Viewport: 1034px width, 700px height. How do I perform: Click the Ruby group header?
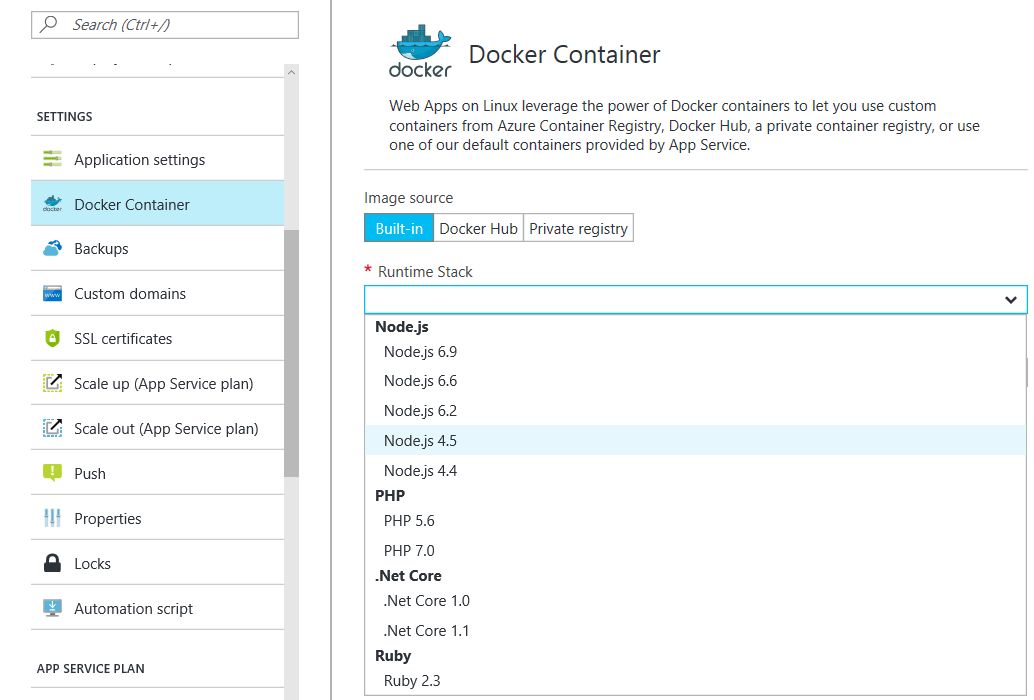(393, 656)
